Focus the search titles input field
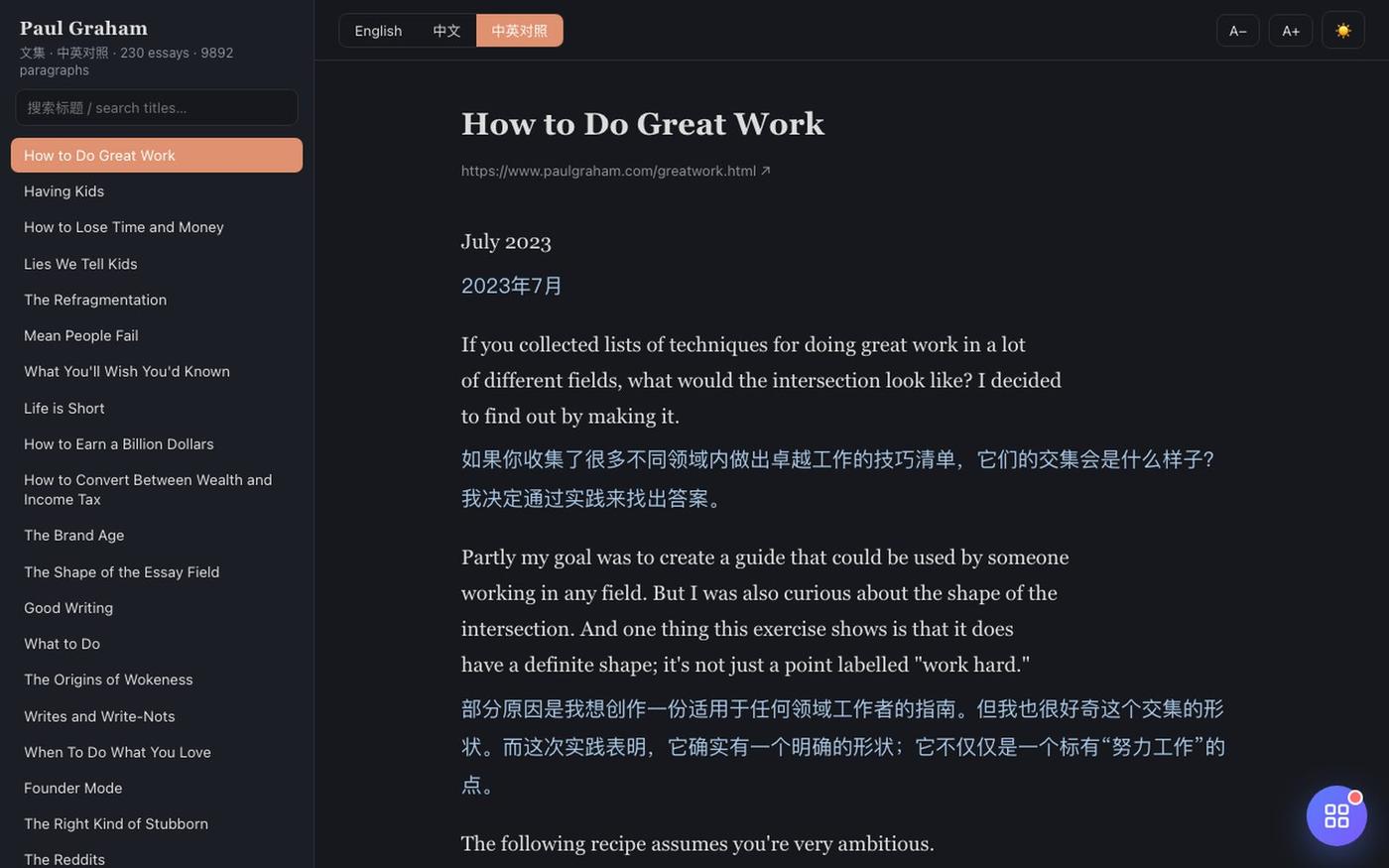The width and height of the screenshot is (1389, 868). coord(157,107)
